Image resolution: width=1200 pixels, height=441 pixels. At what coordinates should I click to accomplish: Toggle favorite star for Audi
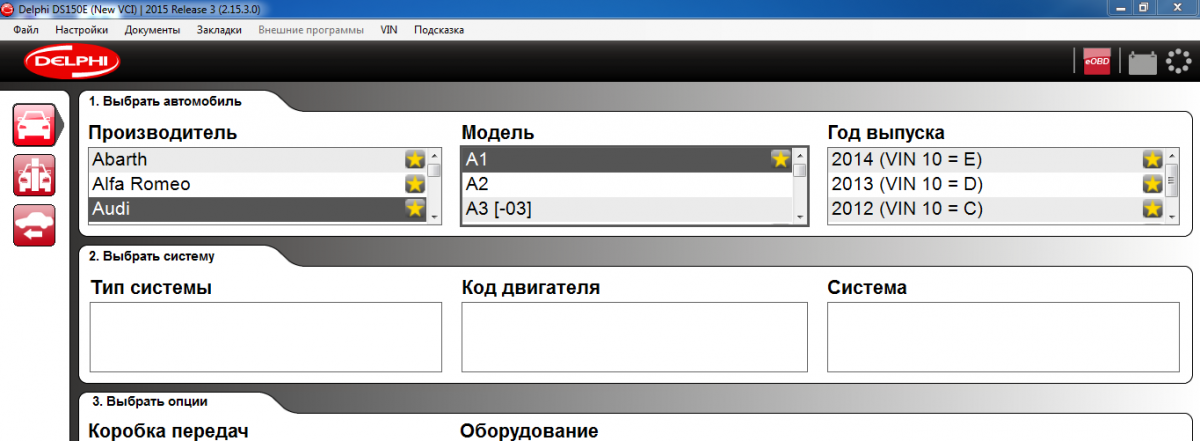point(415,209)
